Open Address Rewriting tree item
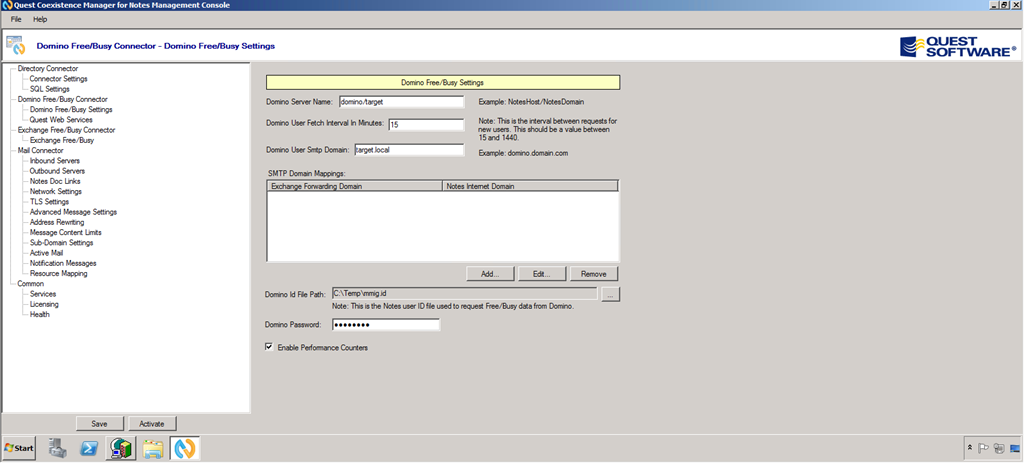Image resolution: width=1024 pixels, height=463 pixels. 57,223
